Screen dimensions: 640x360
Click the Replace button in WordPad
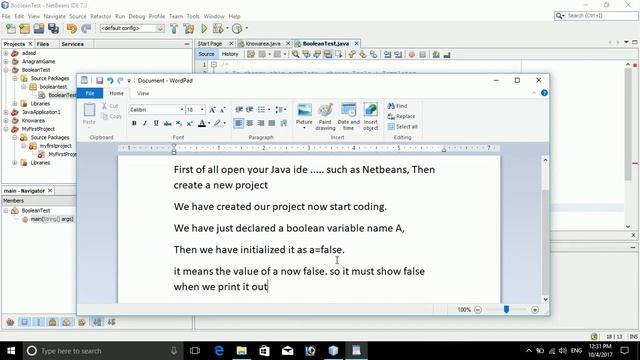point(401,116)
